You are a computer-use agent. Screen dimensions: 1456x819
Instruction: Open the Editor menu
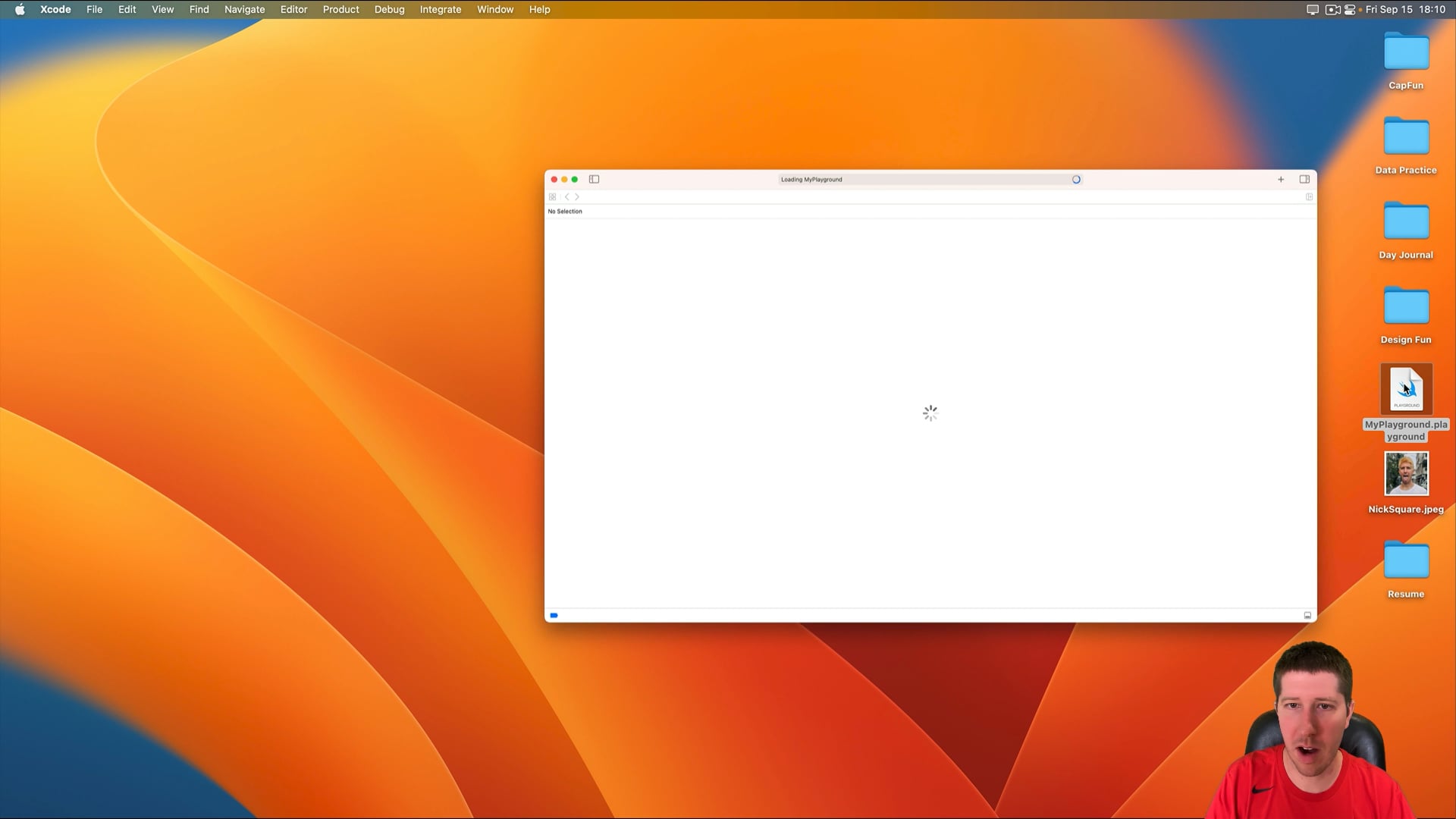(x=293, y=10)
